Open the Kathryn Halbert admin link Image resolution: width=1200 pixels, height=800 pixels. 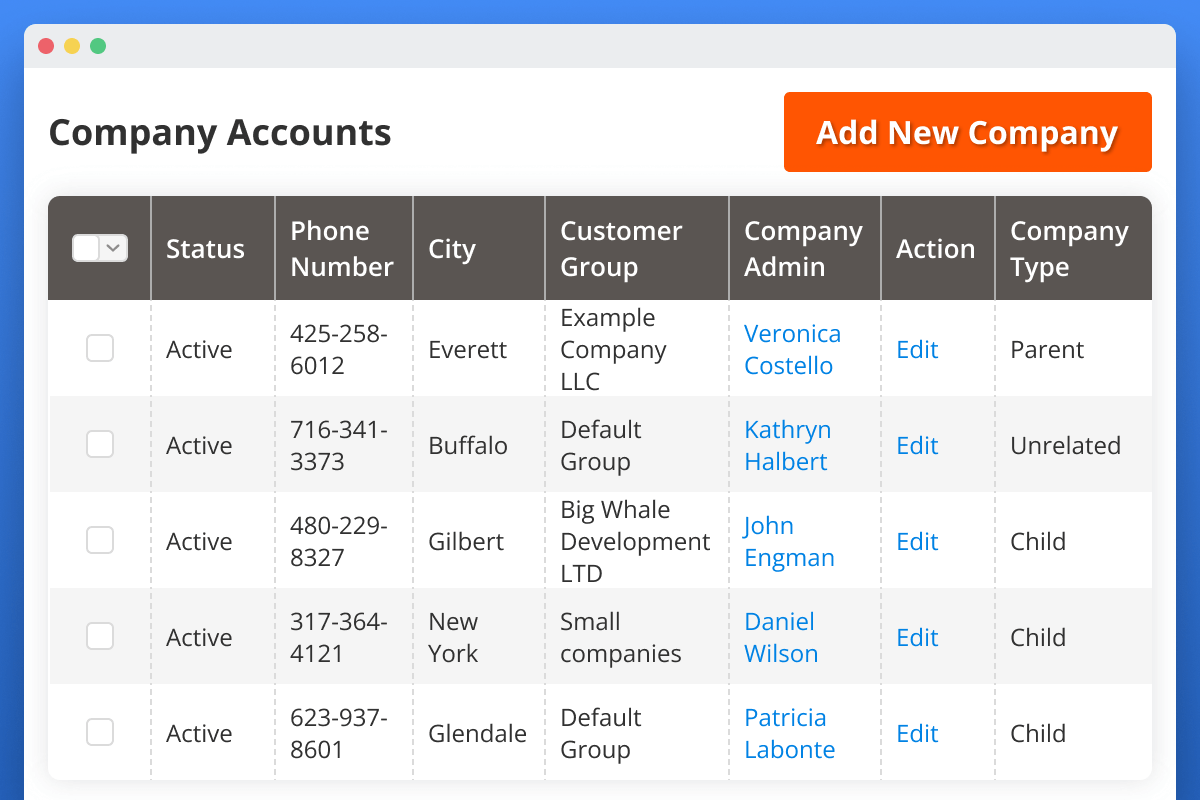787,445
